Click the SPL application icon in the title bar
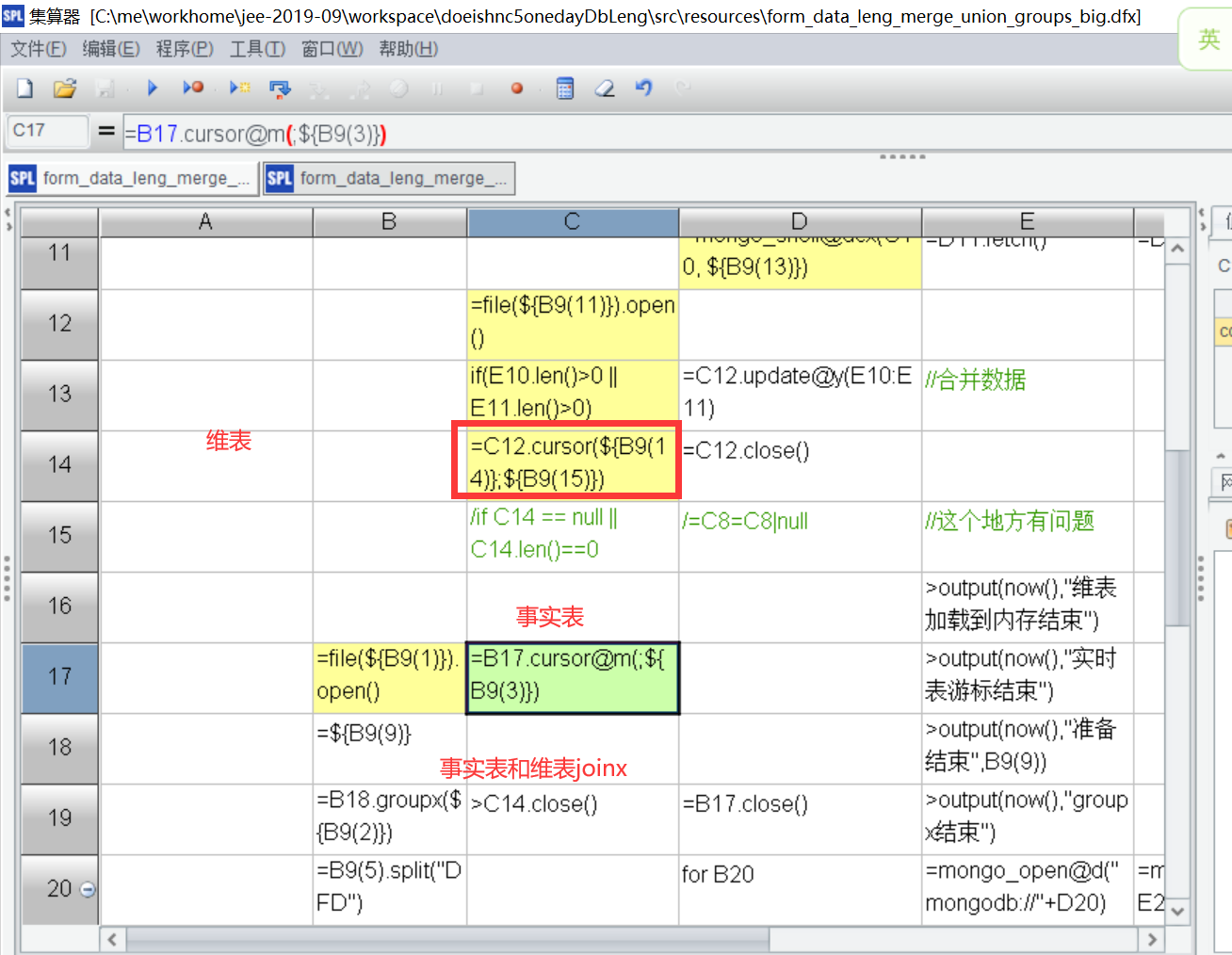The width and height of the screenshot is (1232, 955). pyautogui.click(x=12, y=15)
